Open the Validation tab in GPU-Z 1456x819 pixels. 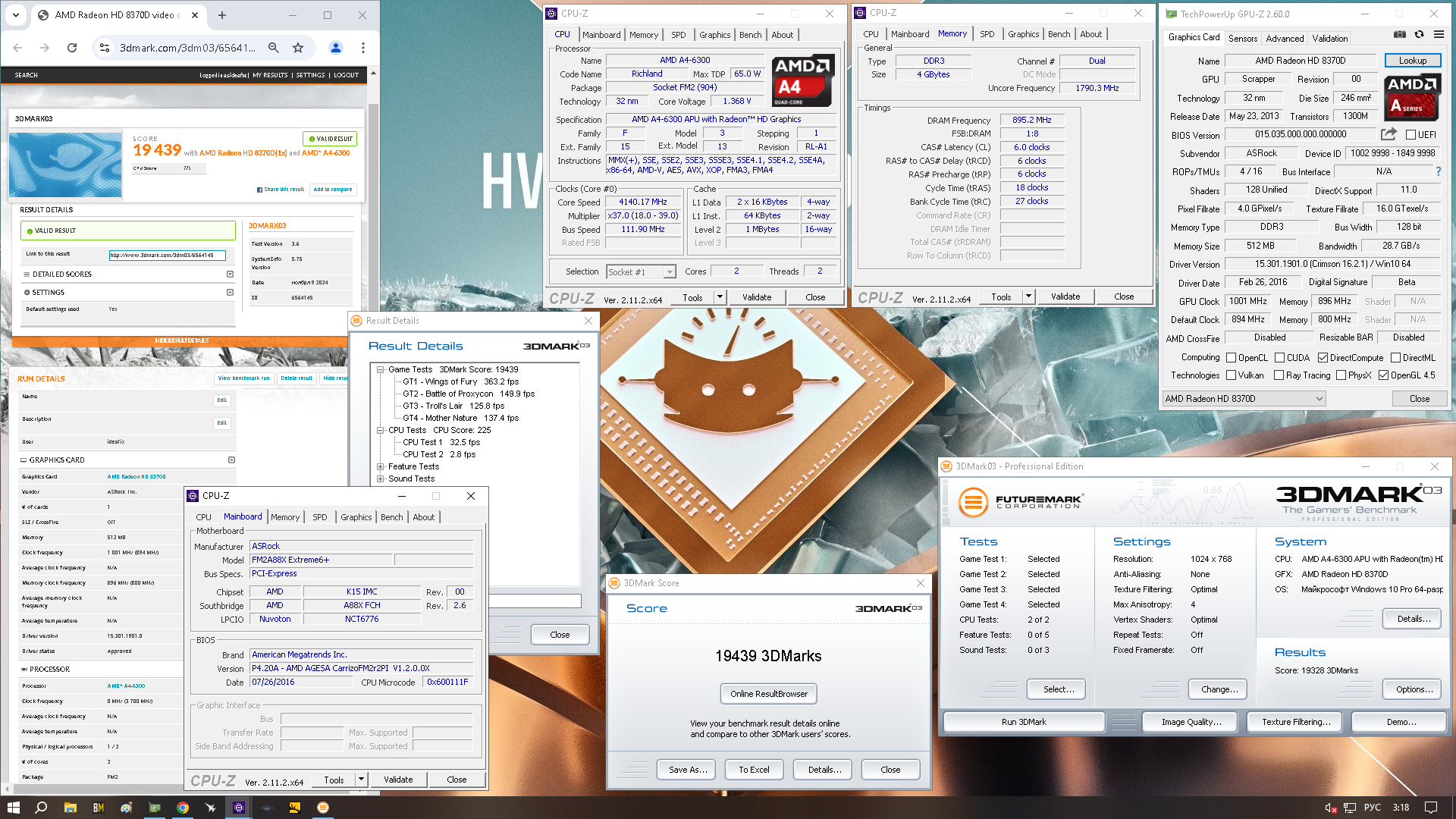point(1330,39)
